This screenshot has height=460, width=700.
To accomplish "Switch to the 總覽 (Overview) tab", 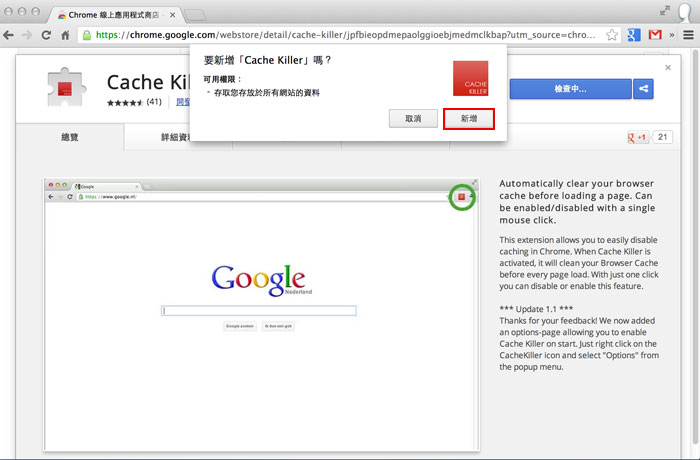I will point(70,137).
